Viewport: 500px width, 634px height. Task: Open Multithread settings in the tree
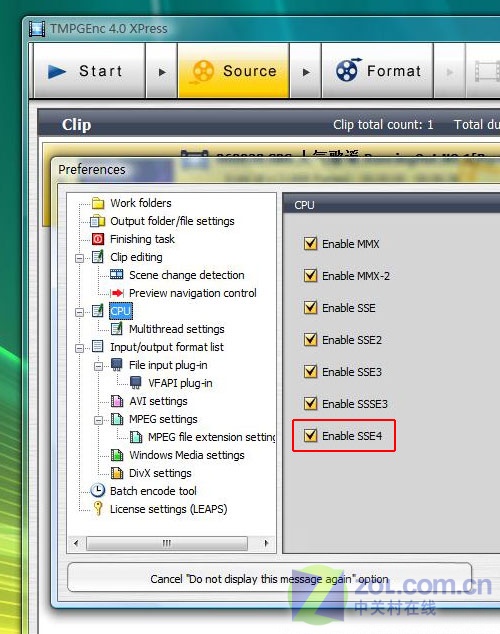coord(177,329)
